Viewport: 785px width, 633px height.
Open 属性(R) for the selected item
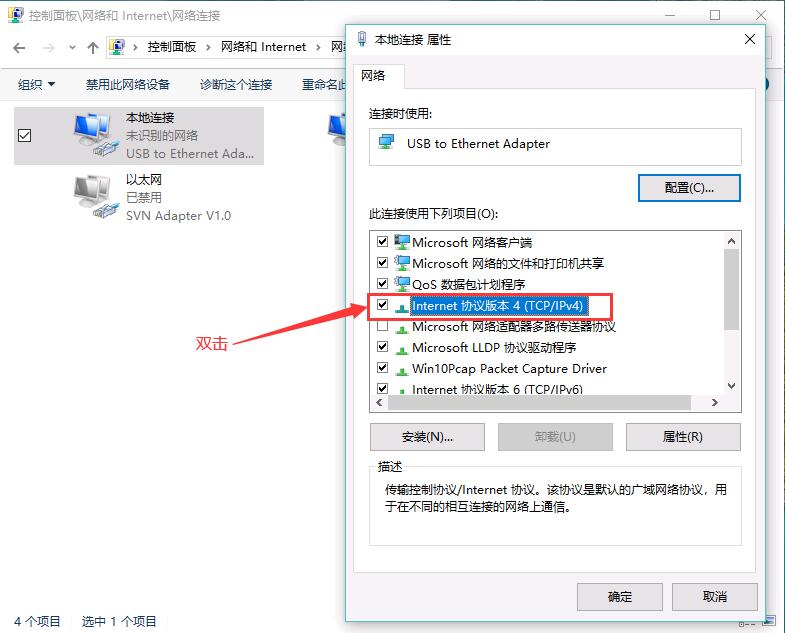pyautogui.click(x=683, y=437)
